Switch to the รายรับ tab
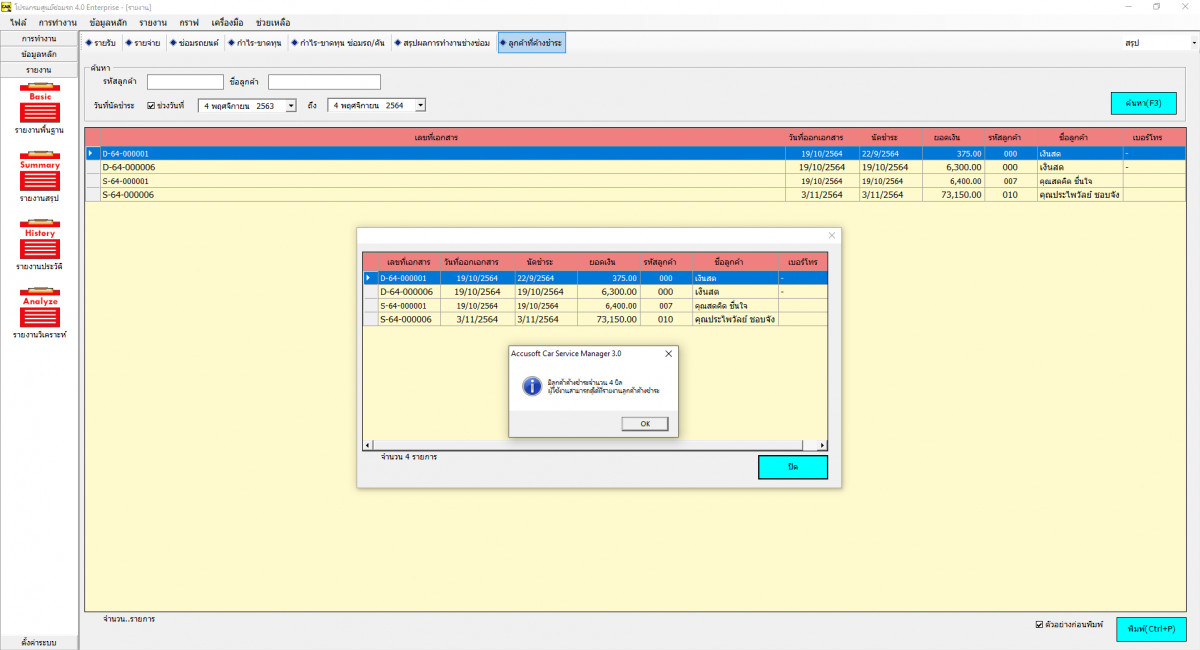This screenshot has width=1200, height=650. click(x=101, y=43)
